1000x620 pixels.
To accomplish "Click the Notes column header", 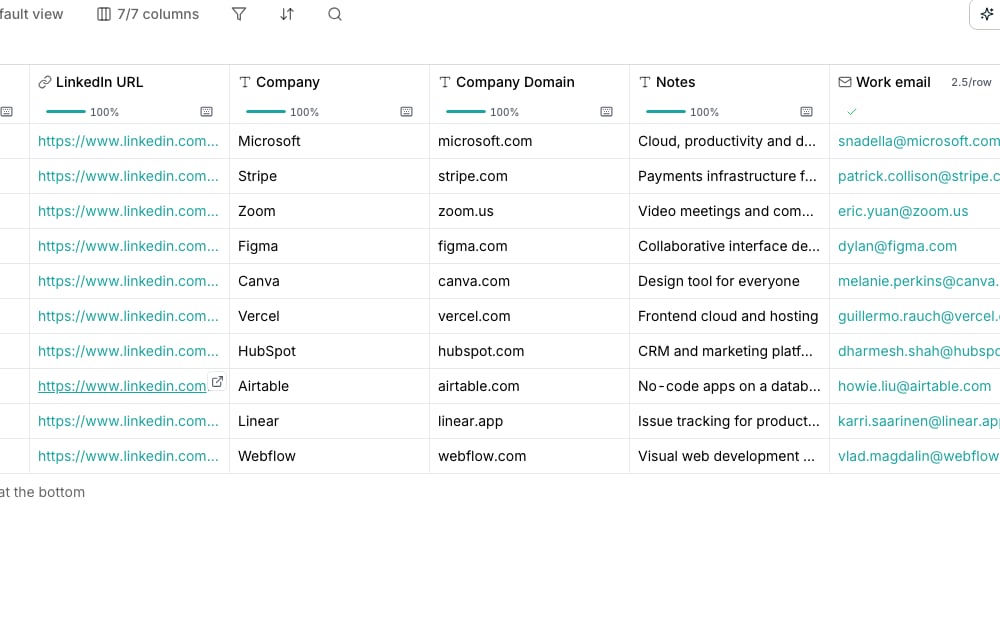I will pos(729,82).
